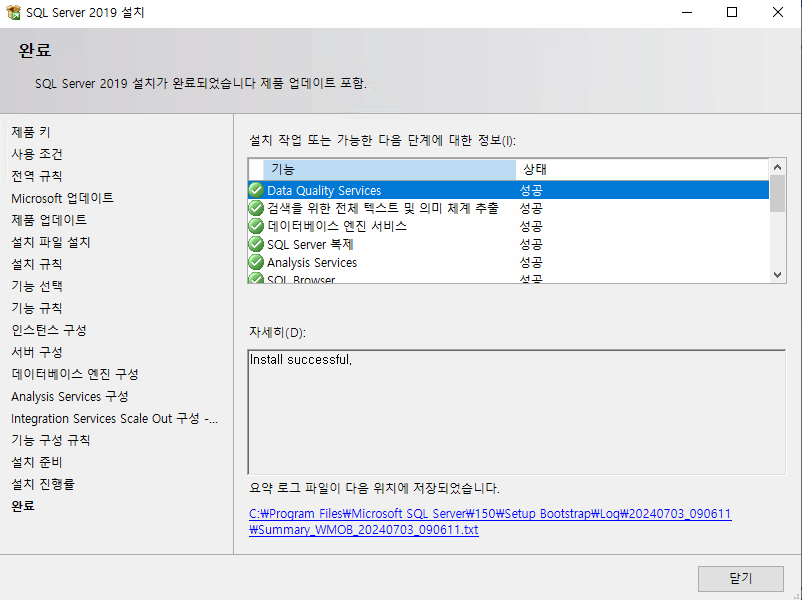The width and height of the screenshot is (802, 600).
Task: Click scroll up arrow of feature list
Action: (x=777, y=167)
